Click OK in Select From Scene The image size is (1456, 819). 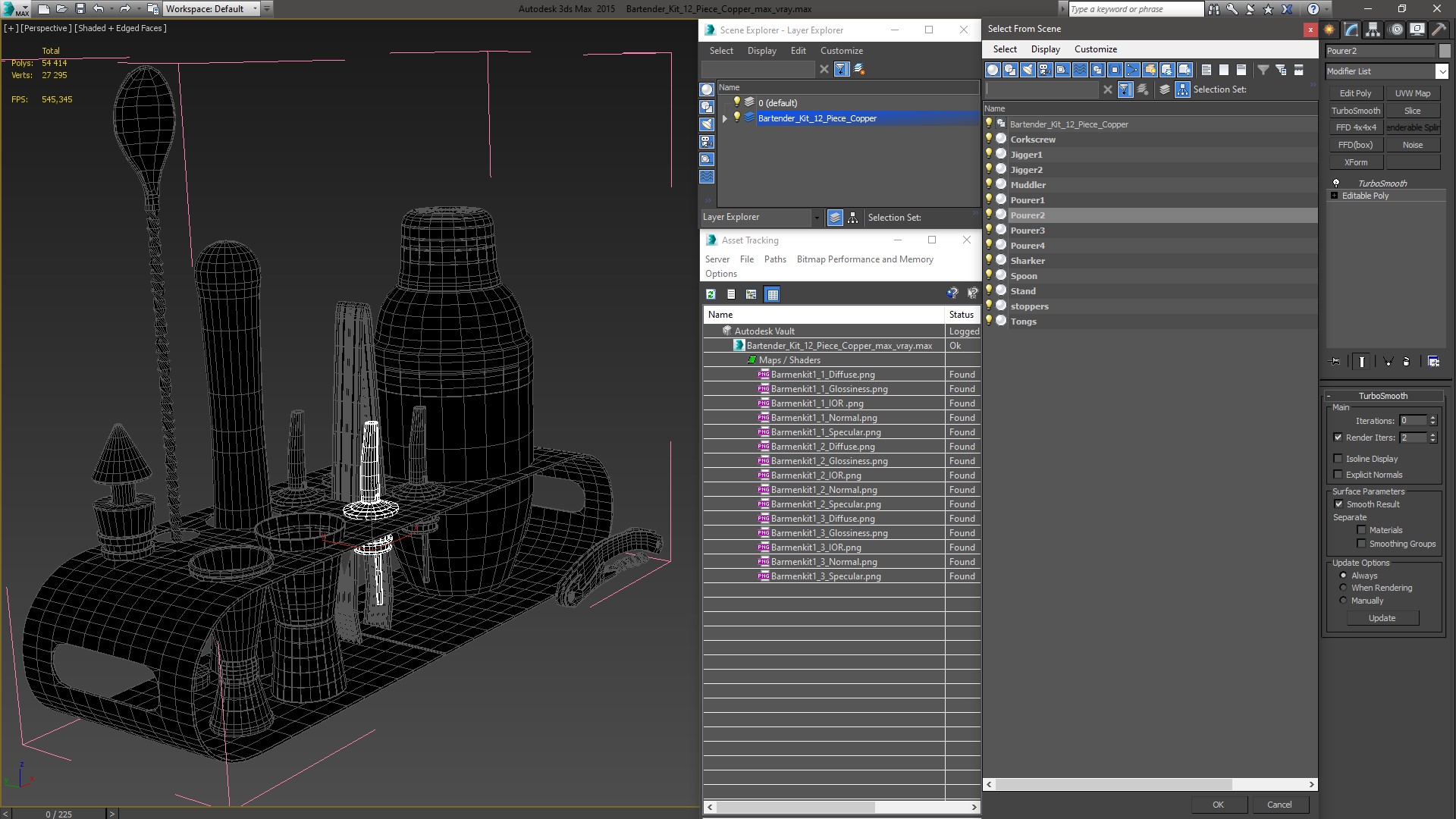pyautogui.click(x=1218, y=805)
